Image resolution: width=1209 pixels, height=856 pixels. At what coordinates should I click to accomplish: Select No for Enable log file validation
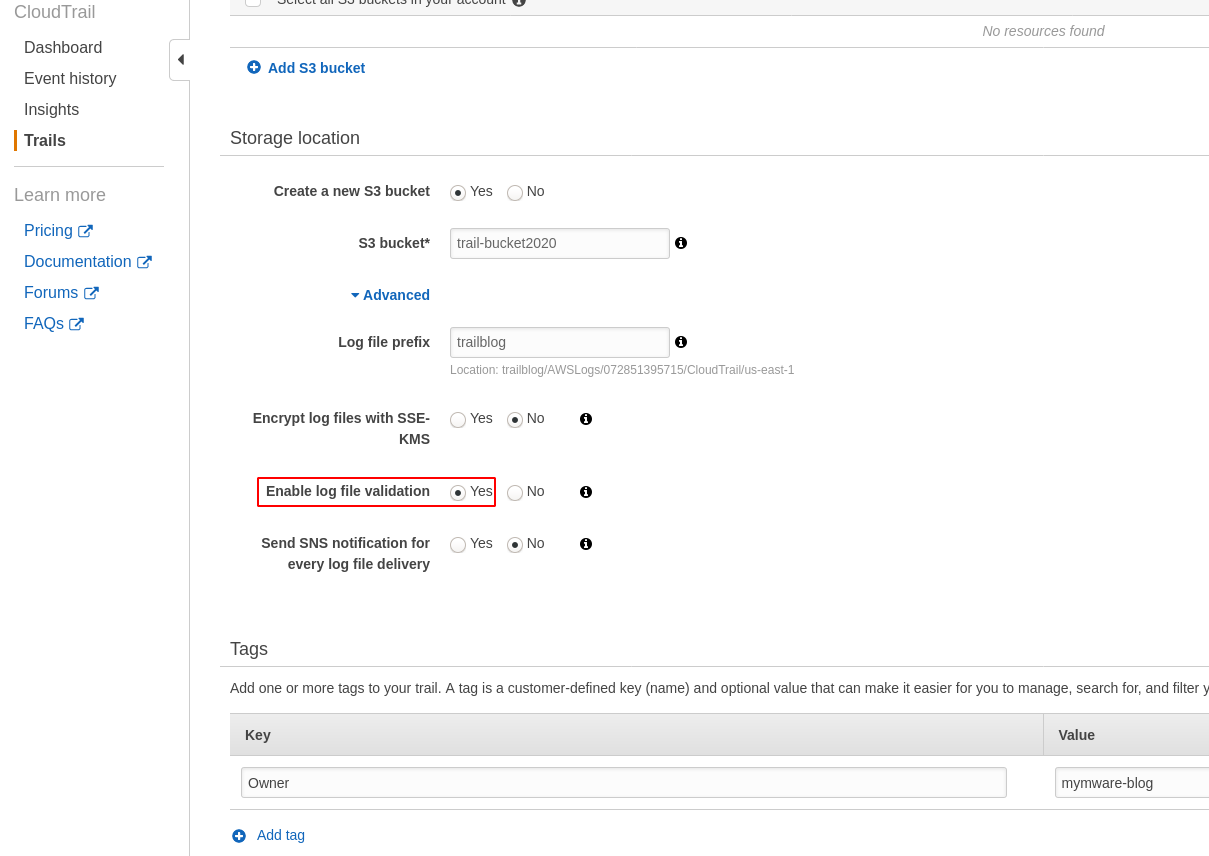(515, 493)
